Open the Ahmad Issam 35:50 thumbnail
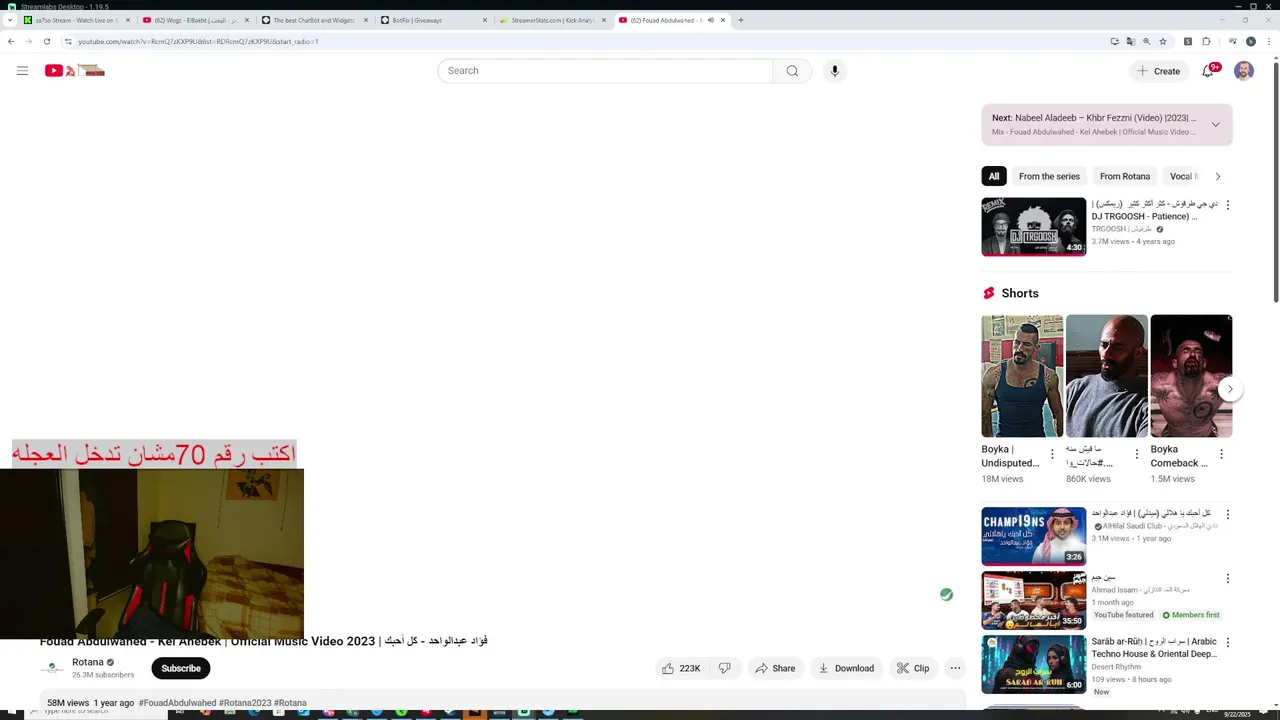 coord(1034,601)
